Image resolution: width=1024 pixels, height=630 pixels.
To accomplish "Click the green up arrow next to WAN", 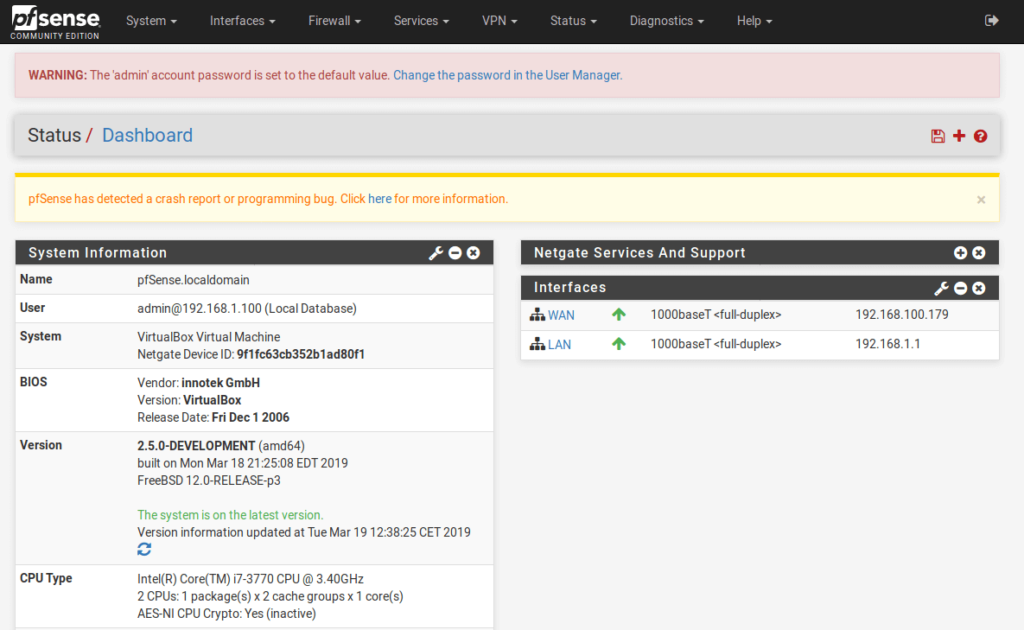I will pos(618,314).
